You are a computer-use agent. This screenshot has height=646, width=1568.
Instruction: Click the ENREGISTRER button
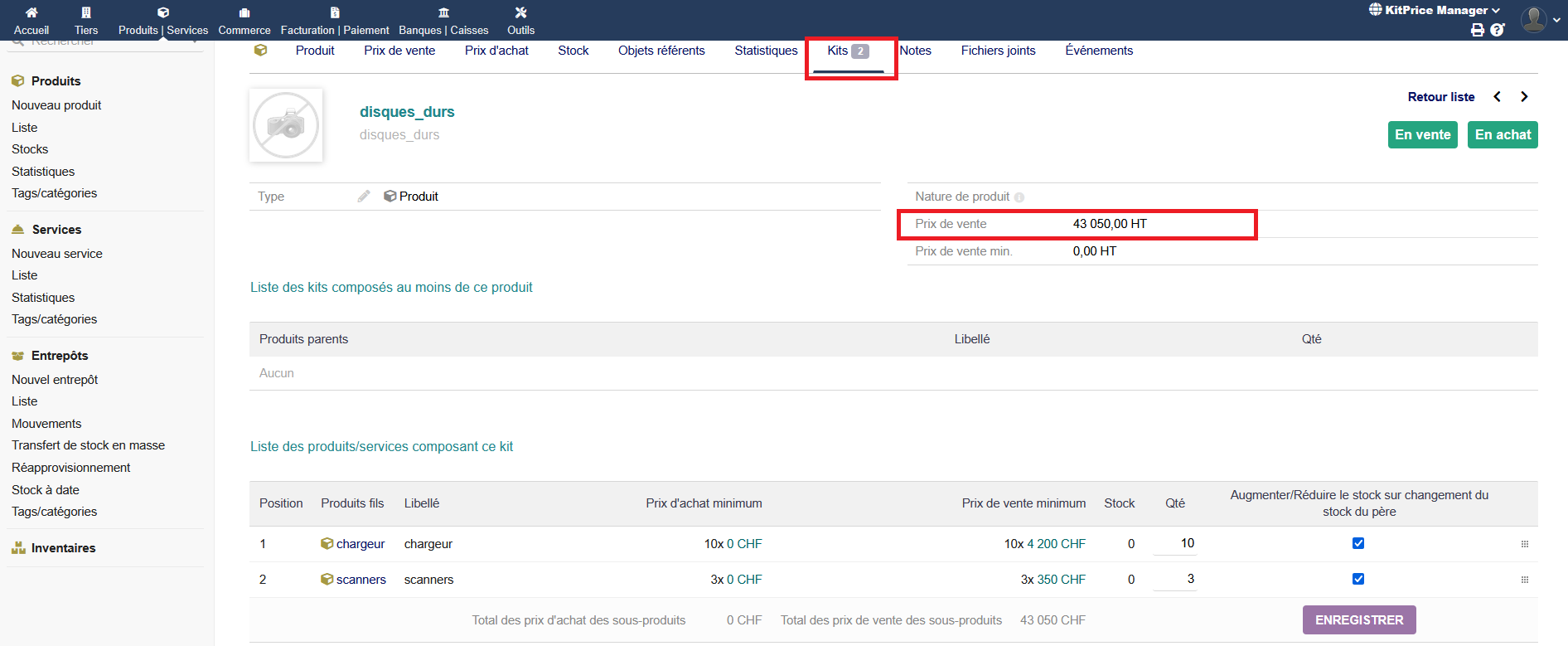click(1359, 619)
